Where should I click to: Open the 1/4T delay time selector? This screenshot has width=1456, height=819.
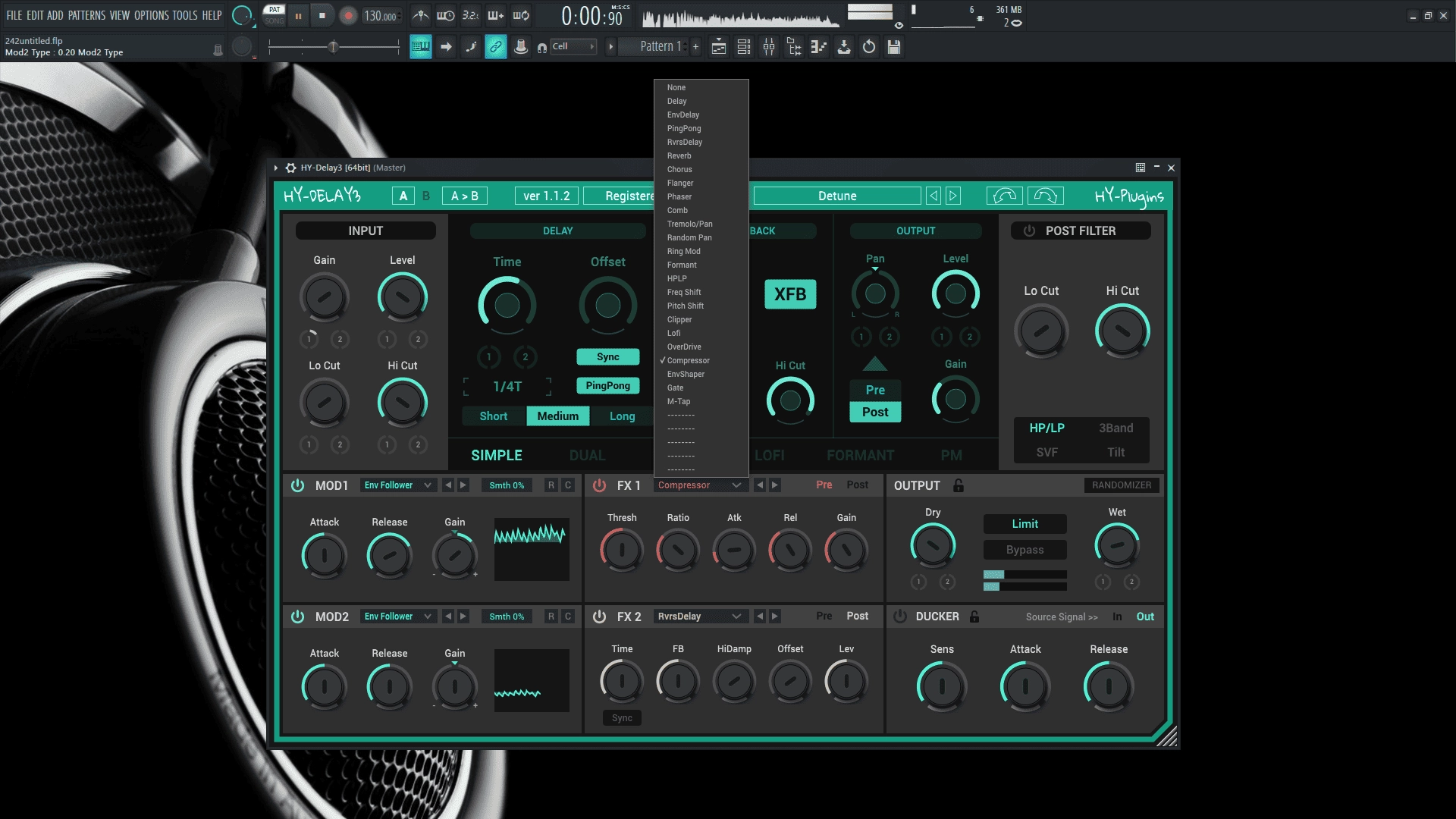click(507, 387)
